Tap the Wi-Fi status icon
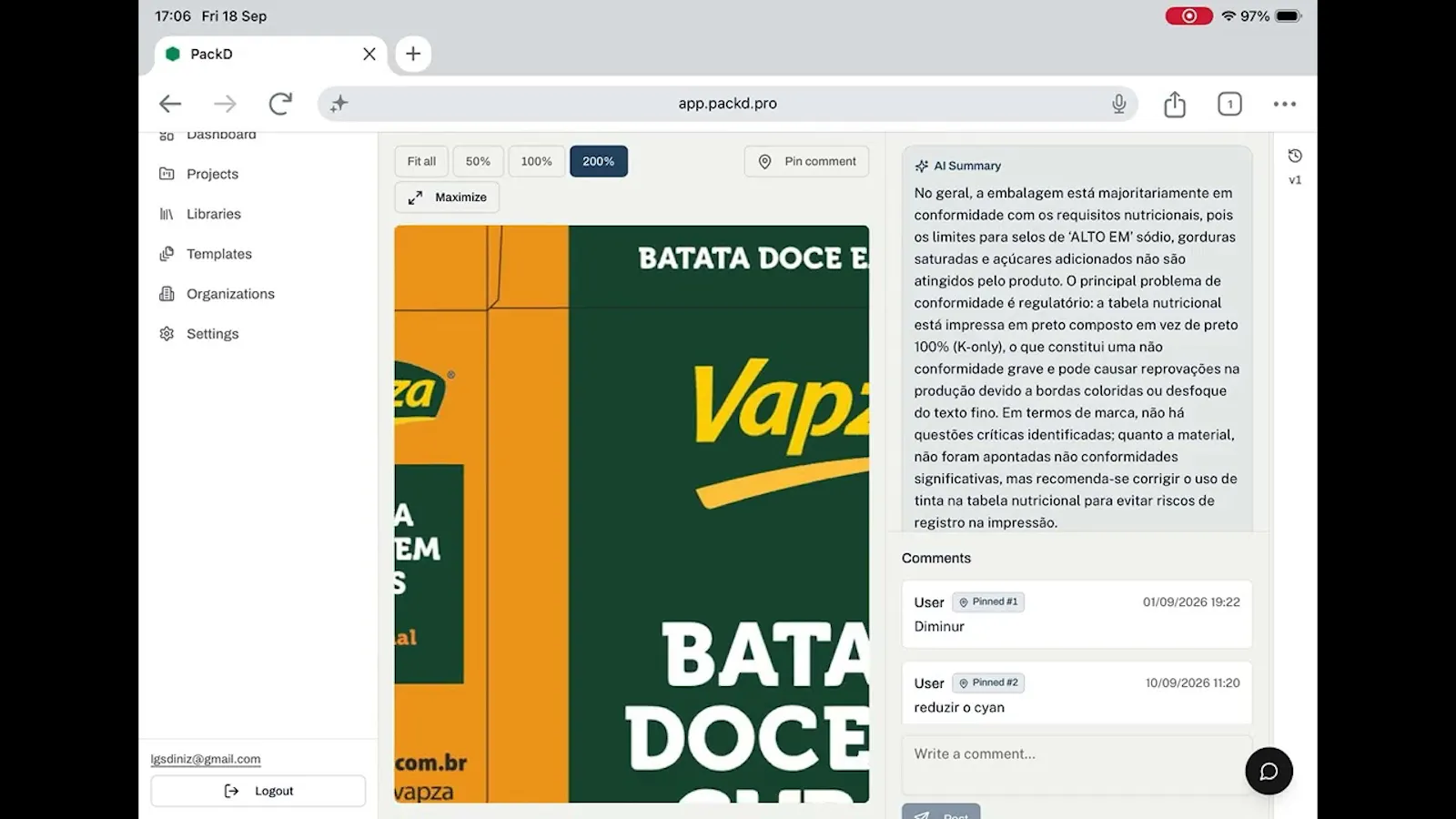Screen dimensions: 1456x819 (x=1228, y=15)
